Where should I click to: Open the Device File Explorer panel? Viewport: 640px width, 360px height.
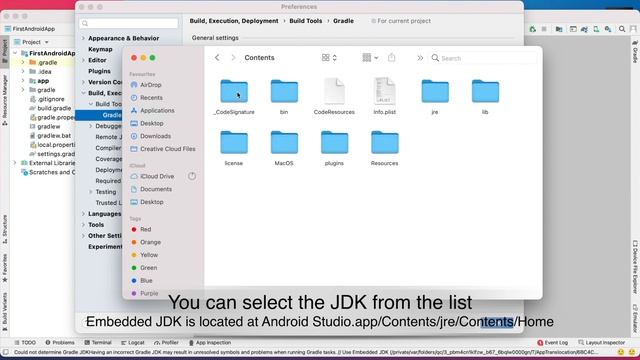(x=635, y=267)
